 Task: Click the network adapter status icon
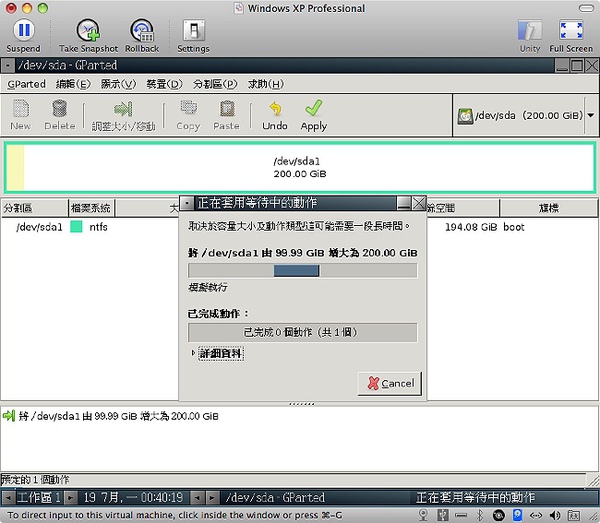pos(536,515)
